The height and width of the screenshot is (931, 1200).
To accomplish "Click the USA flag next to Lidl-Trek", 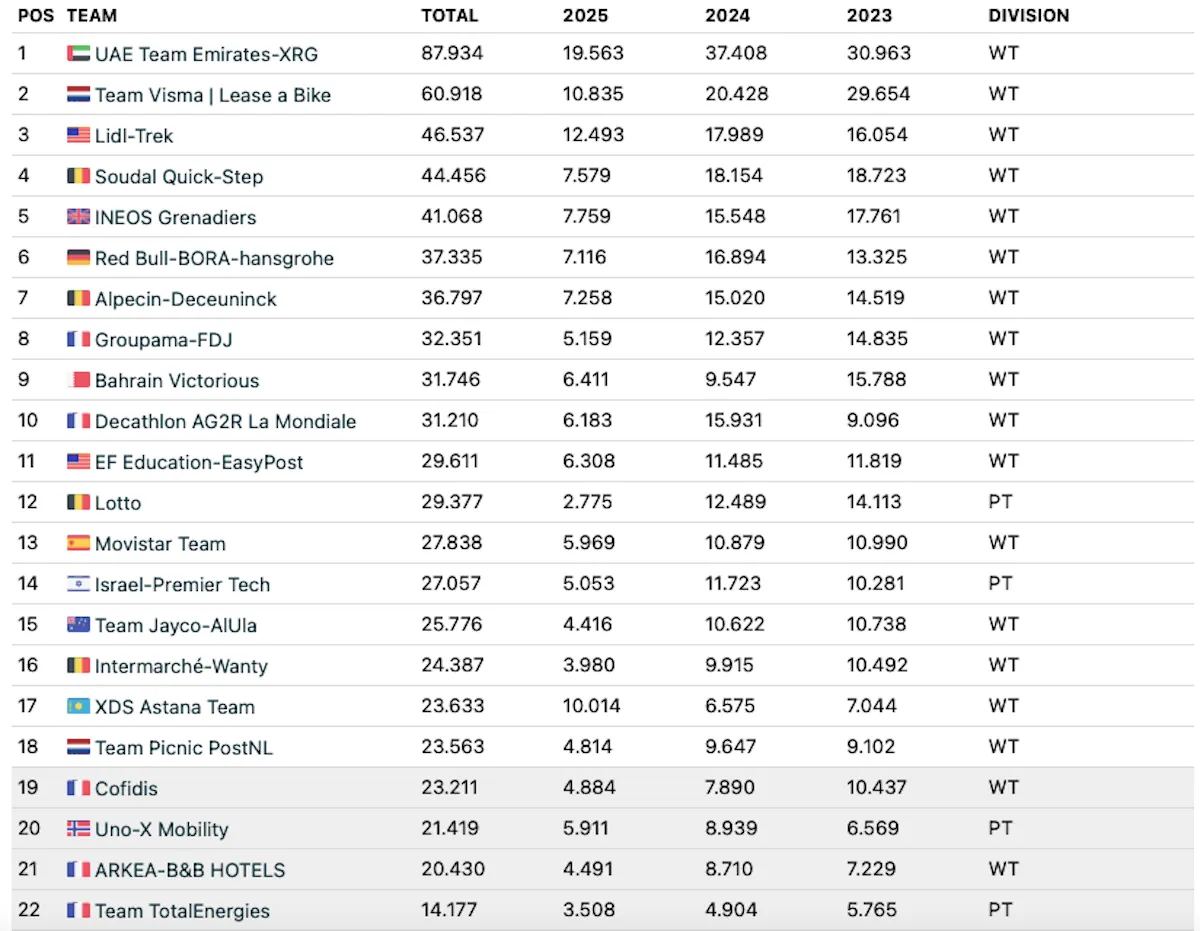I will click(78, 135).
